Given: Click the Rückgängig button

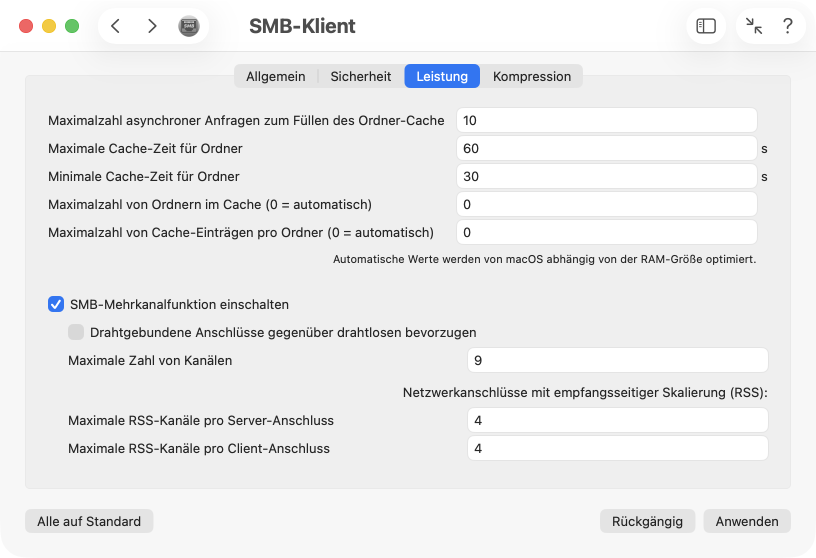Looking at the screenshot, I should [647, 521].
